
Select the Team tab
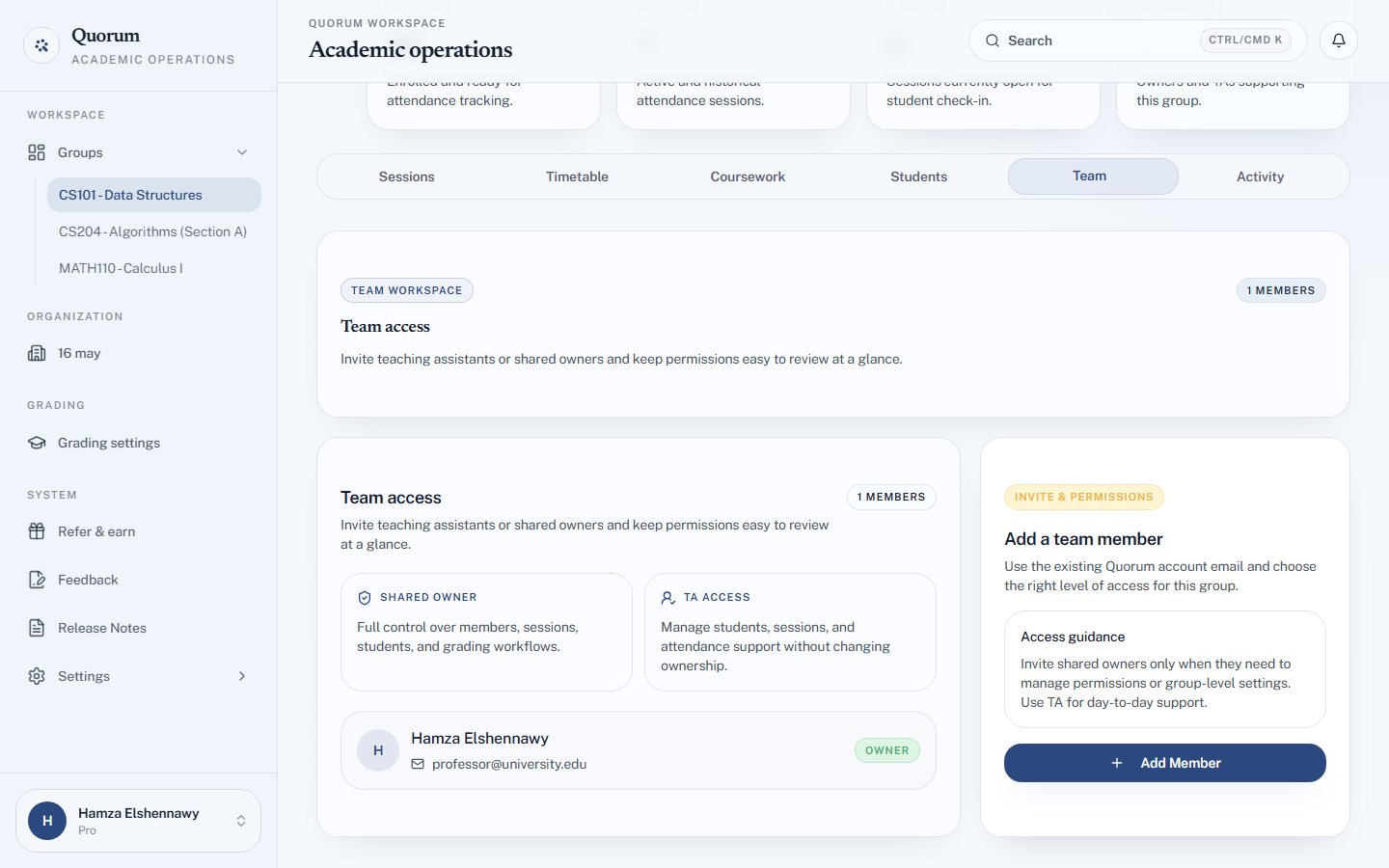click(1093, 176)
